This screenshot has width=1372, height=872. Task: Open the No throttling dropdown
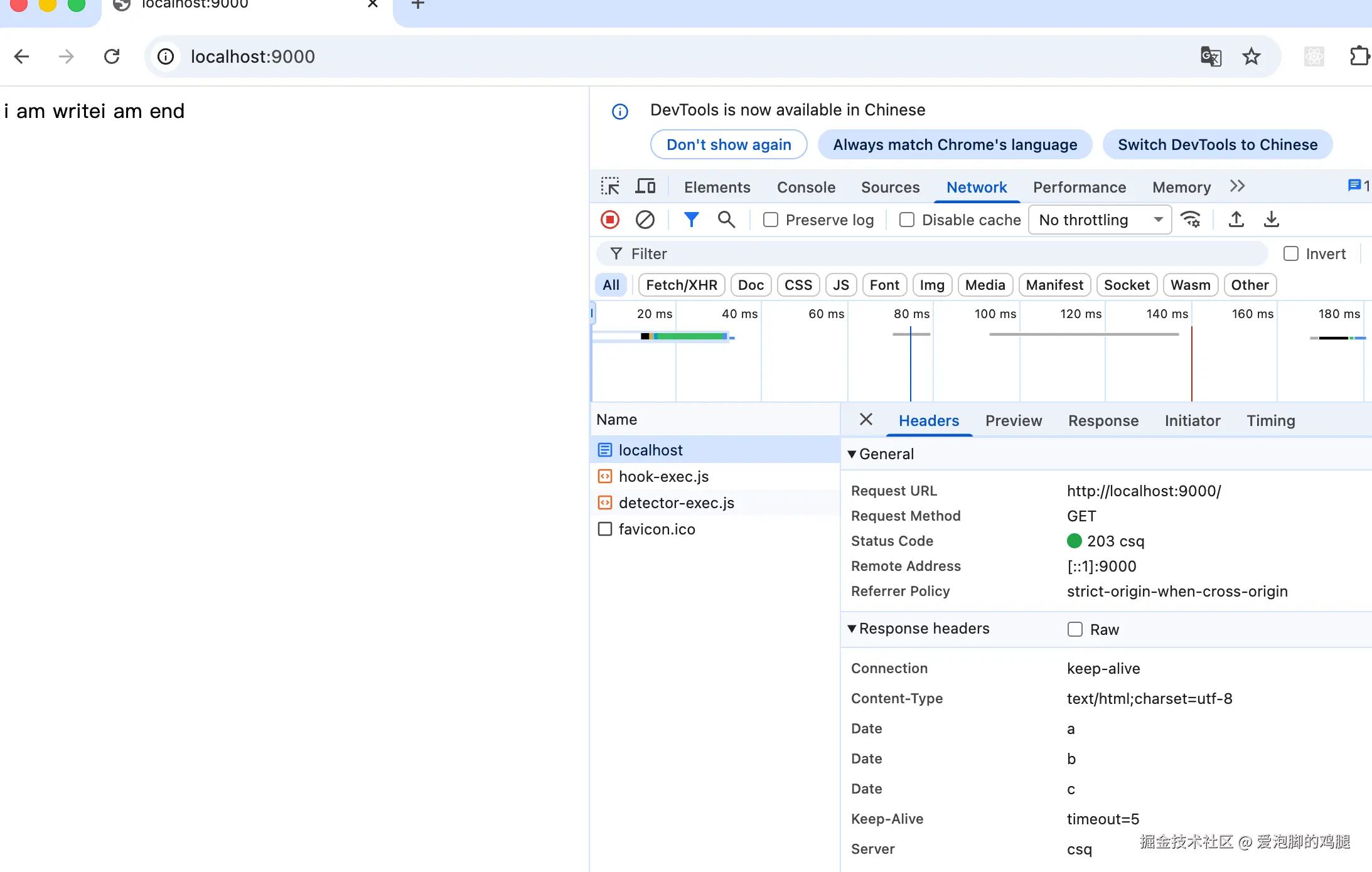1100,220
